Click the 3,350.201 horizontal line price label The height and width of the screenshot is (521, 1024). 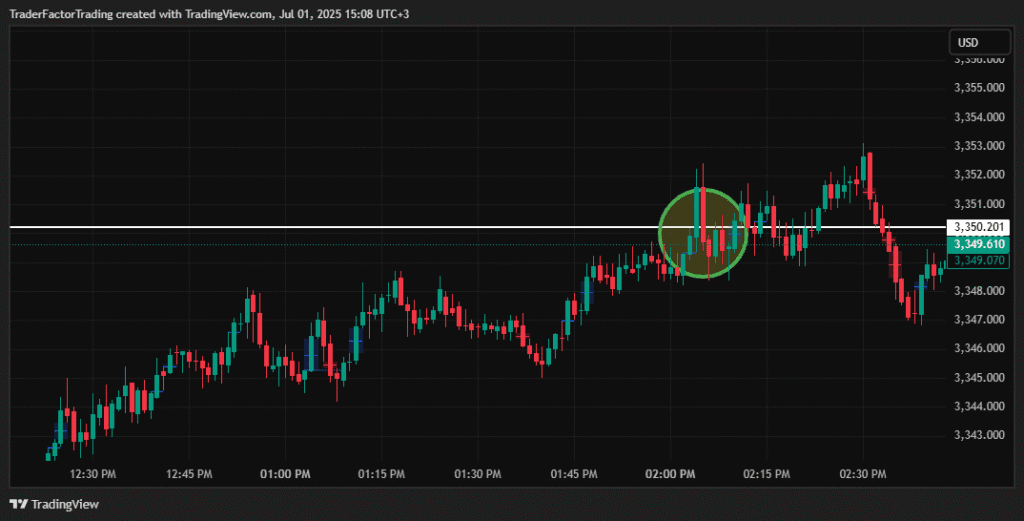(x=978, y=227)
